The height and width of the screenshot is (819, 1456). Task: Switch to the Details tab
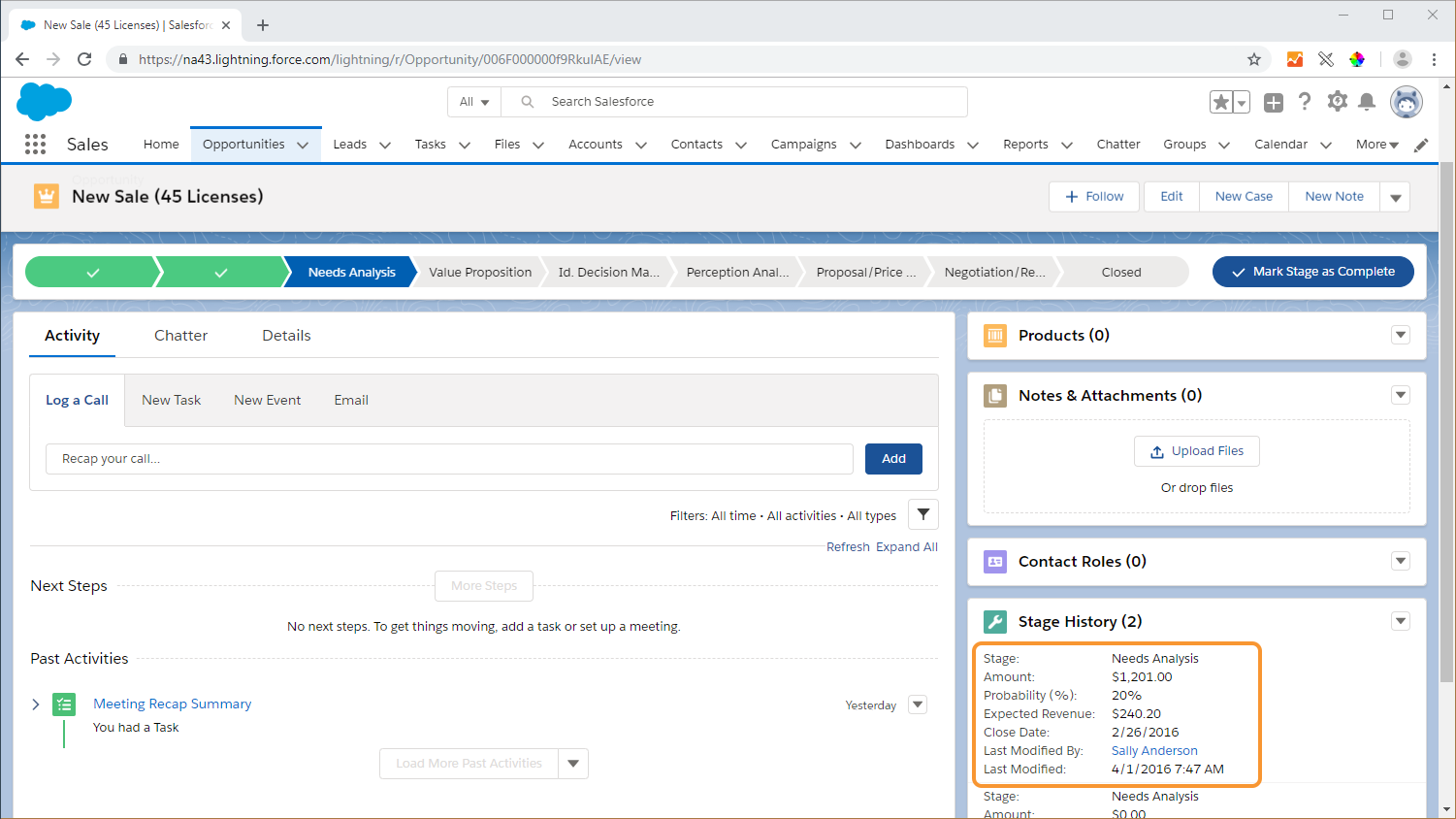[x=286, y=336]
